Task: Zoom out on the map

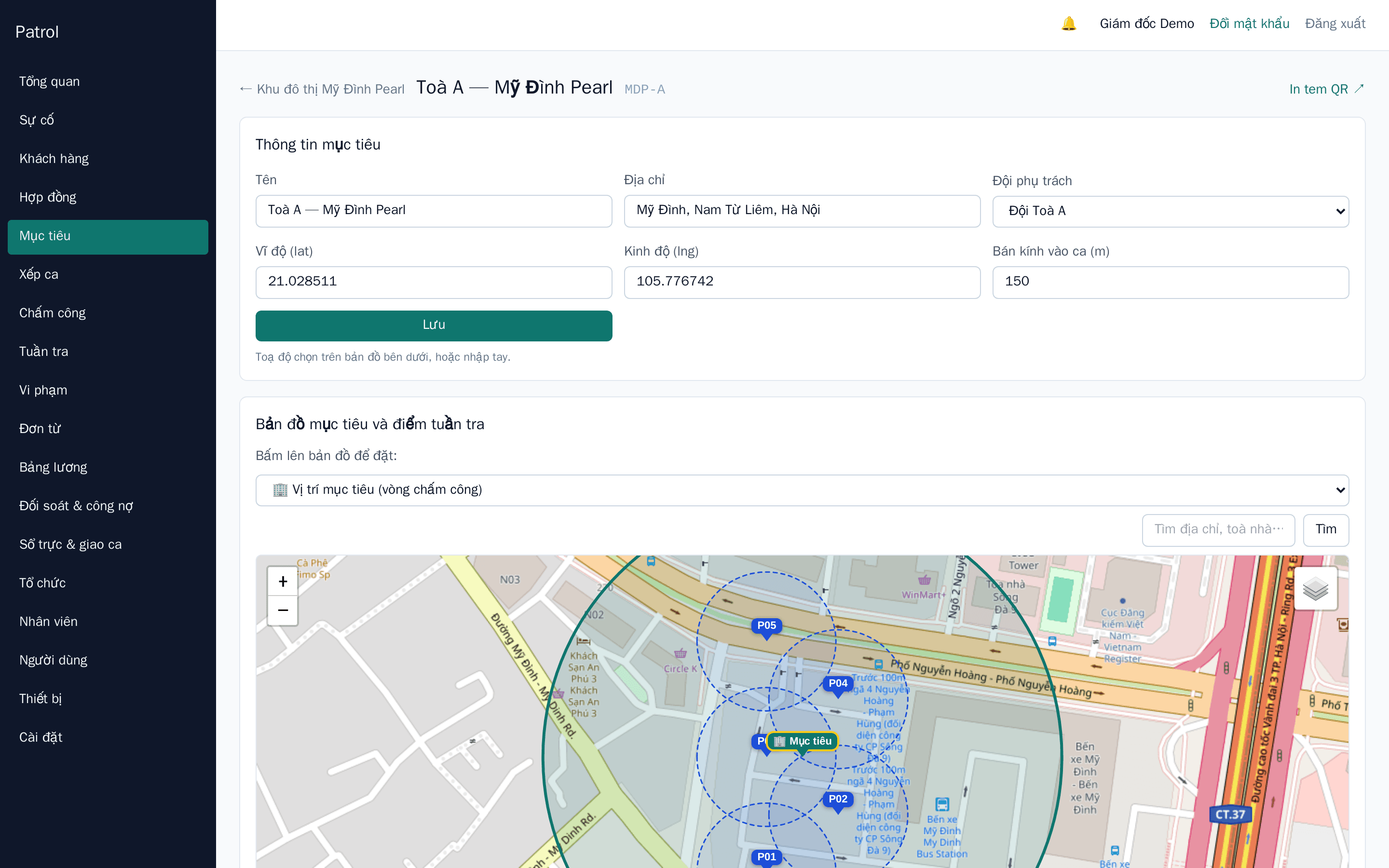Action: click(283, 610)
